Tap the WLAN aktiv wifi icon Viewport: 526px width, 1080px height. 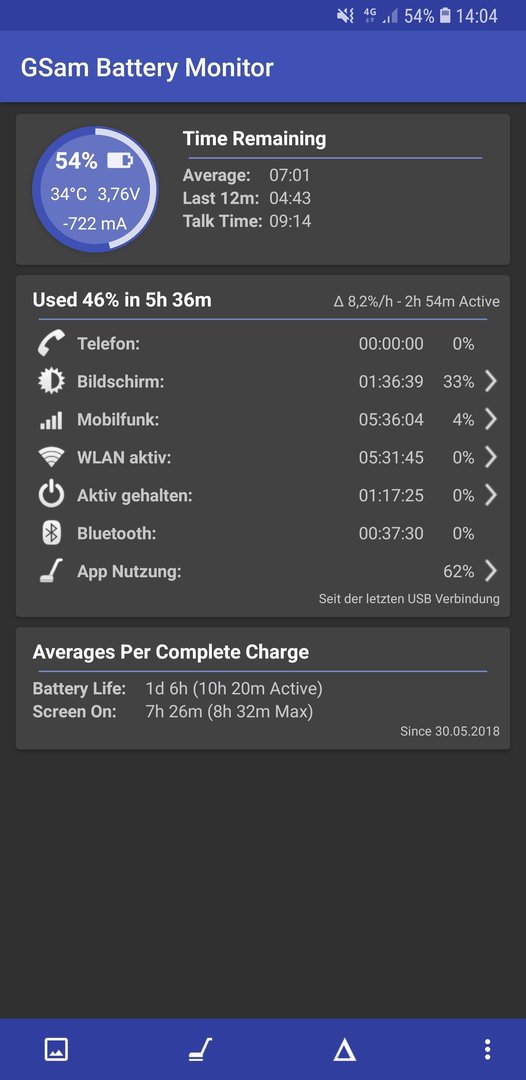click(52, 457)
